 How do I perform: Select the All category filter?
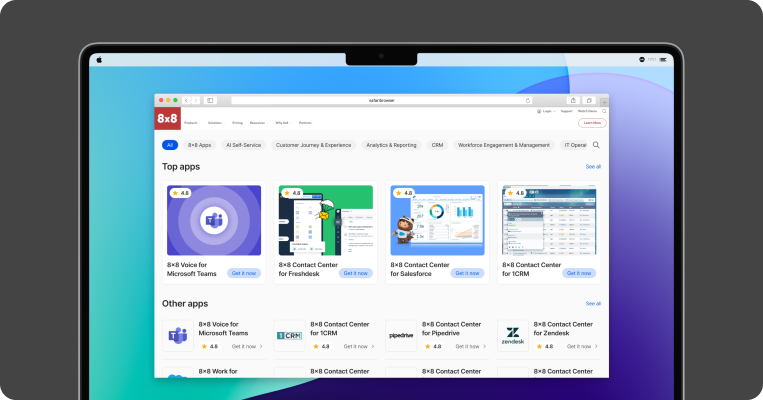point(170,145)
